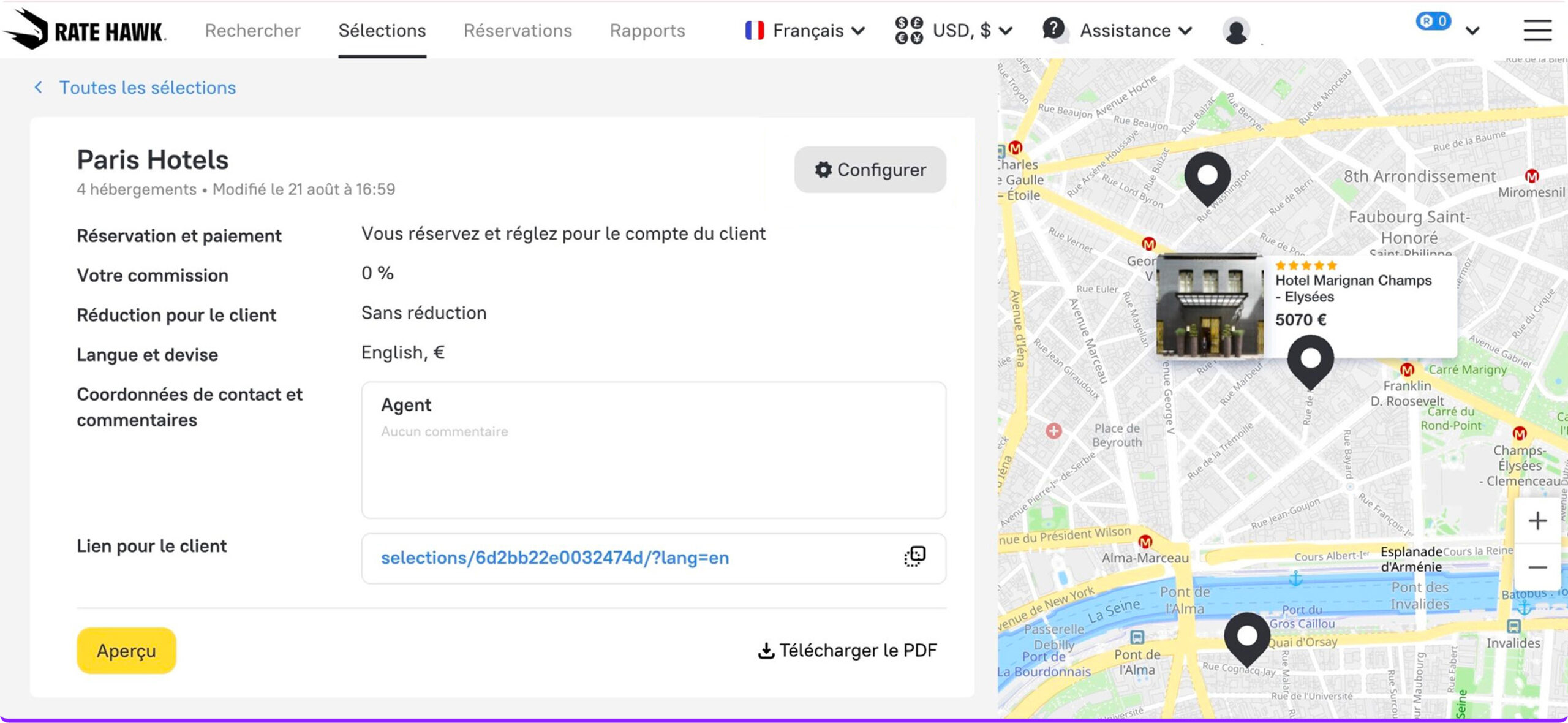Open the USD currency dropdown
Image resolution: width=1568 pixels, height=723 pixels.
pos(954,31)
